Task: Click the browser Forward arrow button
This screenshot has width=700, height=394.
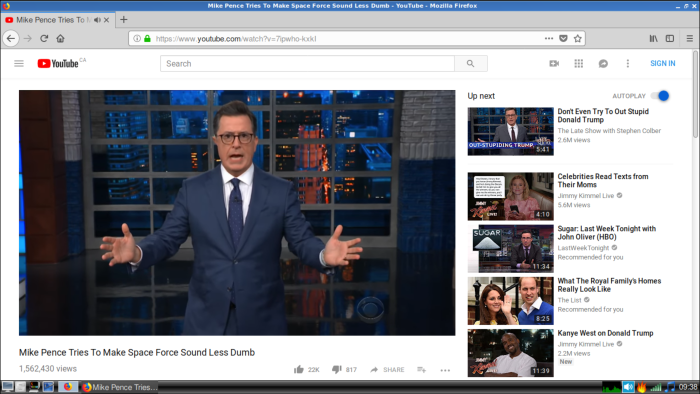Action: [28, 38]
